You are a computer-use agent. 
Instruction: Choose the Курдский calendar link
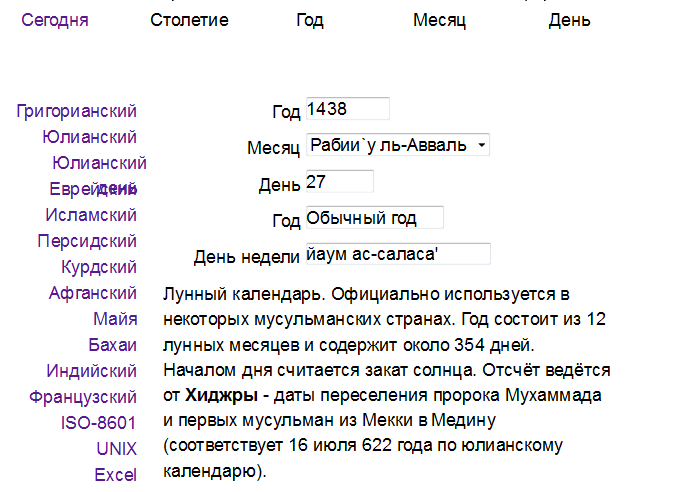point(99,267)
